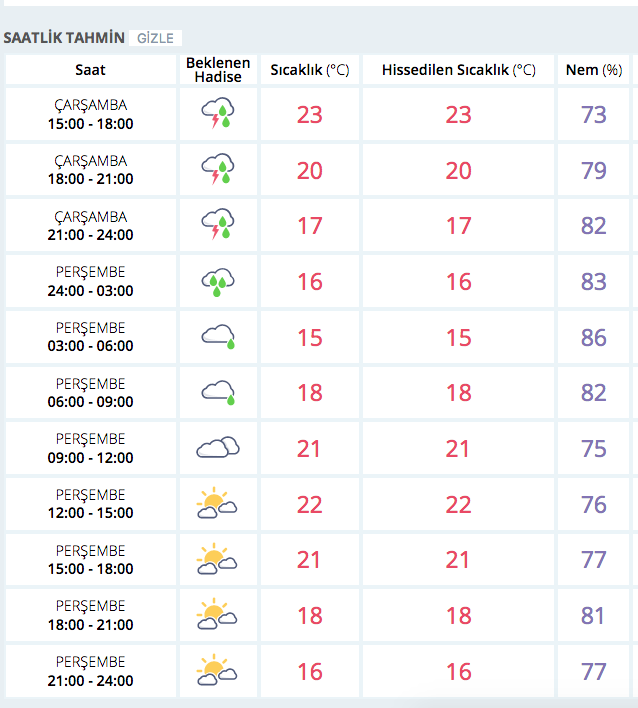Click light rain icon for Perşembe 03:00 - 06:00
Screen dimensions: 638x708
tap(217, 337)
